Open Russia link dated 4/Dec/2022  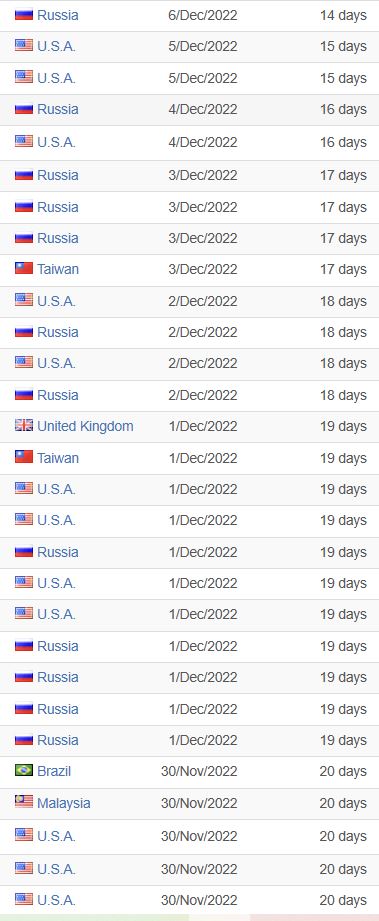58,109
